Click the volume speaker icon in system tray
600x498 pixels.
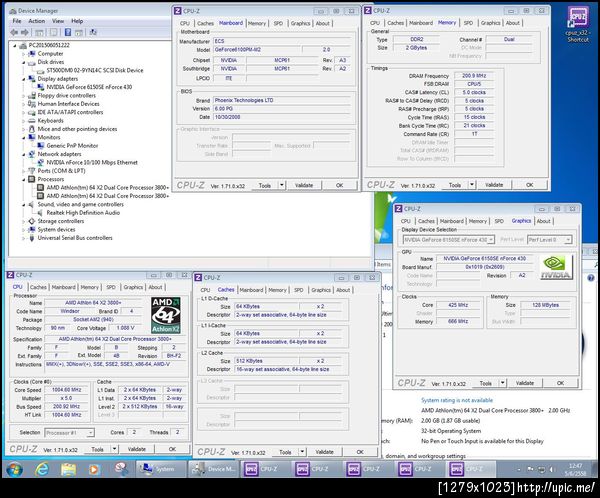point(552,469)
